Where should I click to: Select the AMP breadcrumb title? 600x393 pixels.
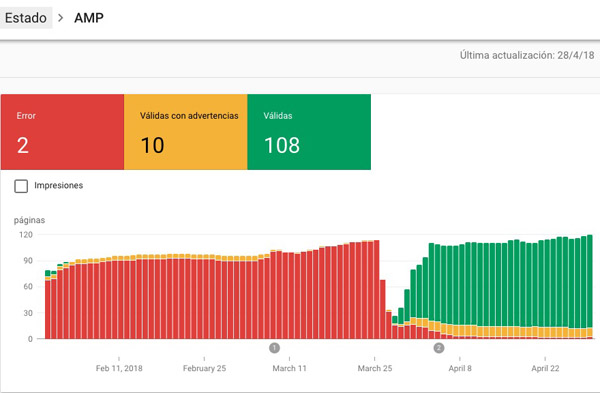pyautogui.click(x=89, y=18)
